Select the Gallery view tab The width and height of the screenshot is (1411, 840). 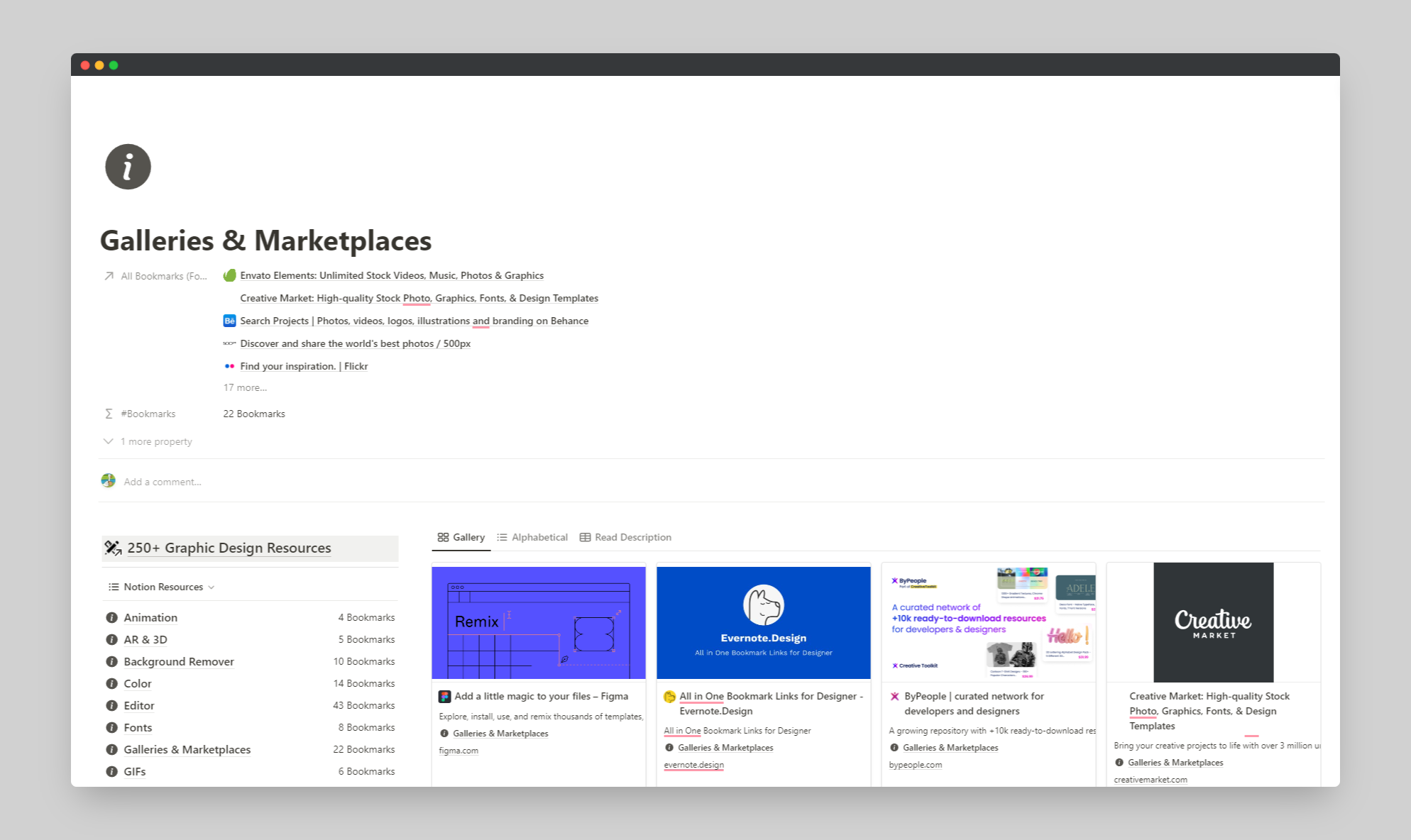461,537
